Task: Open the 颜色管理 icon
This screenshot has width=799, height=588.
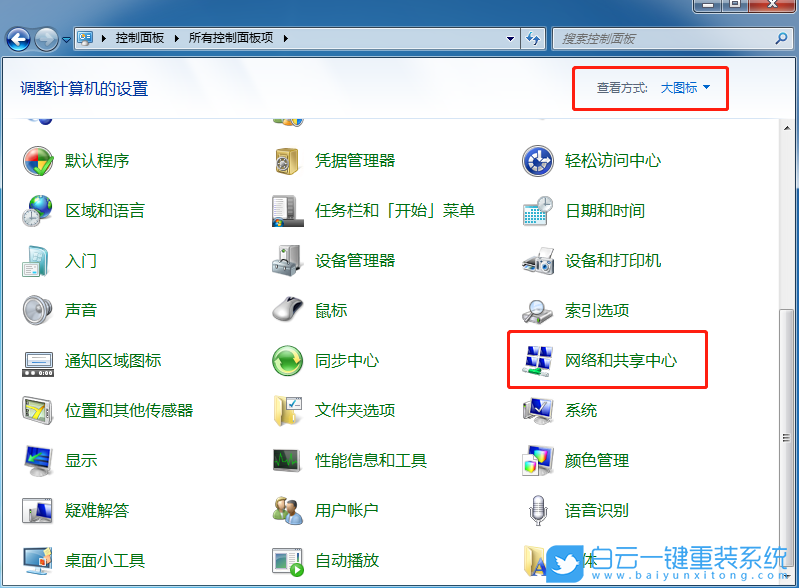Action: (538, 461)
